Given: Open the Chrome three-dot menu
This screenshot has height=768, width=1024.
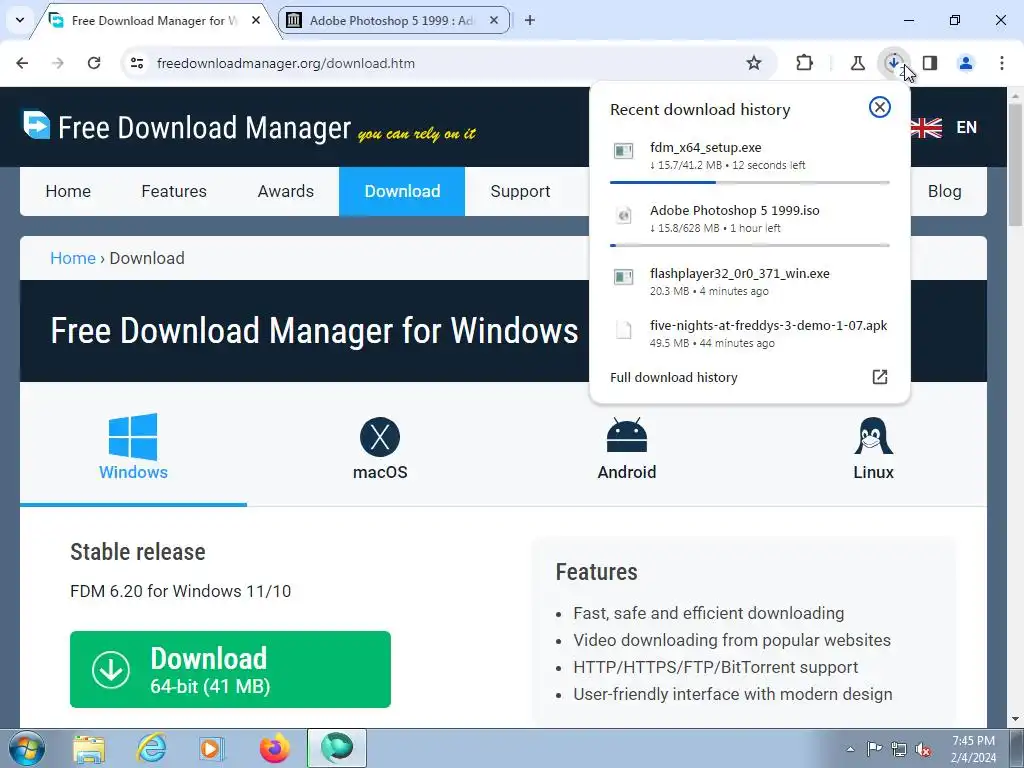Looking at the screenshot, I should tap(1002, 63).
